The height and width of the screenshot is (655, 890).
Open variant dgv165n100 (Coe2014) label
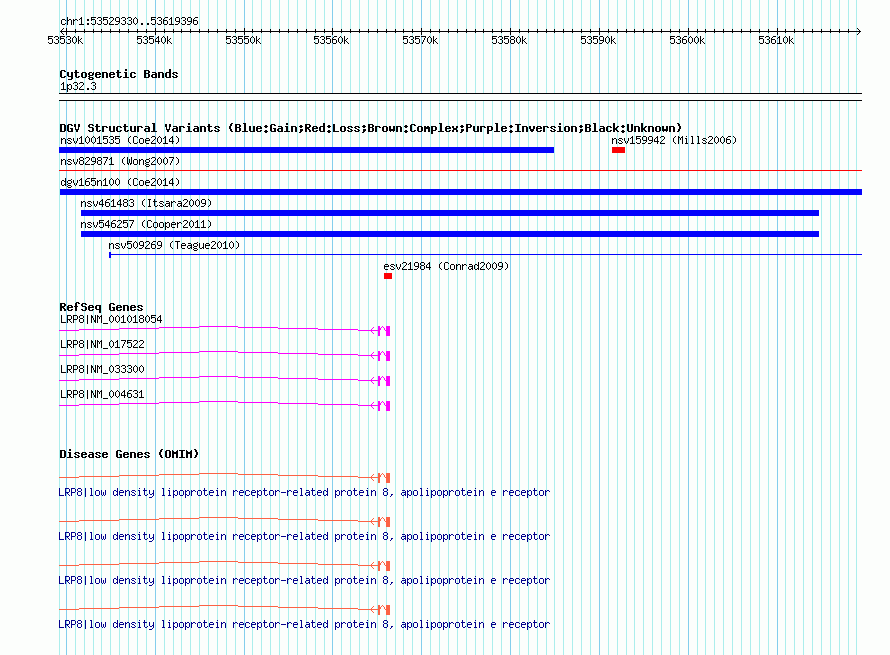click(x=120, y=182)
